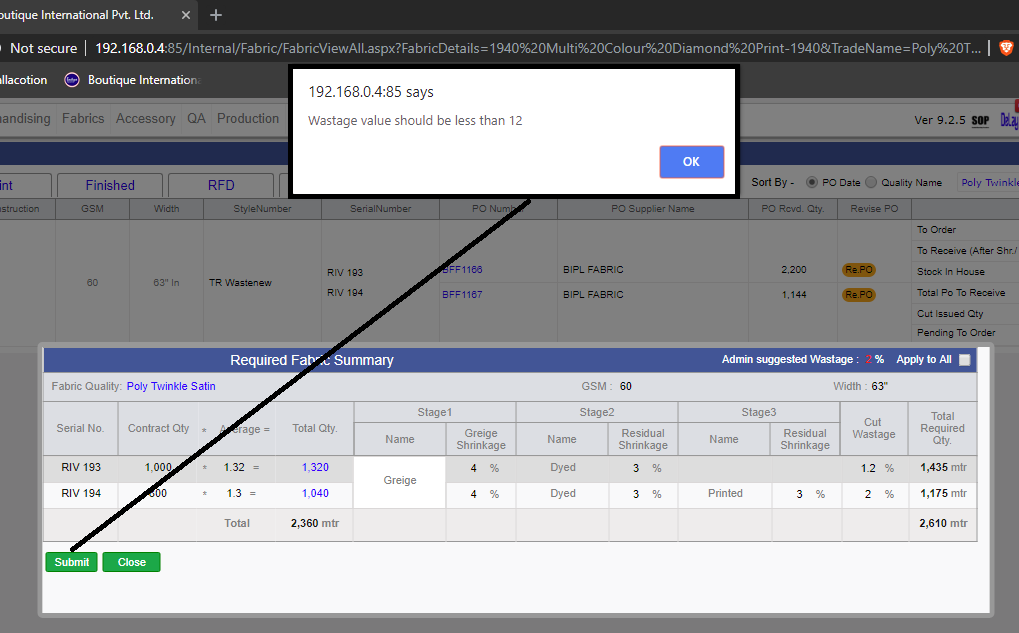Edit Cut Wastage field for RIV 193
The height and width of the screenshot is (633, 1019).
868,468
